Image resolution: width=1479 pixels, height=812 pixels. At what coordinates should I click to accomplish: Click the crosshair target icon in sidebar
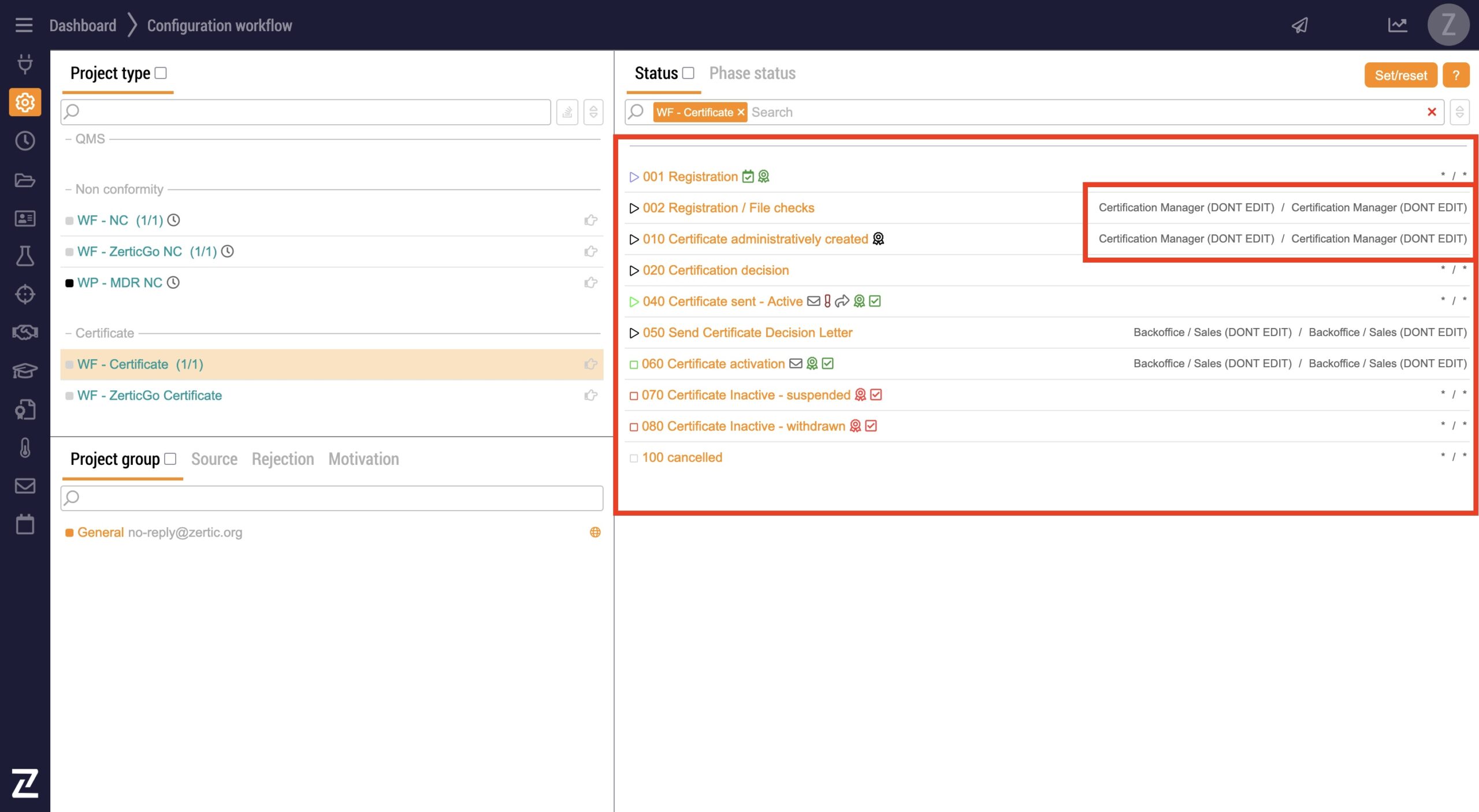pos(25,294)
